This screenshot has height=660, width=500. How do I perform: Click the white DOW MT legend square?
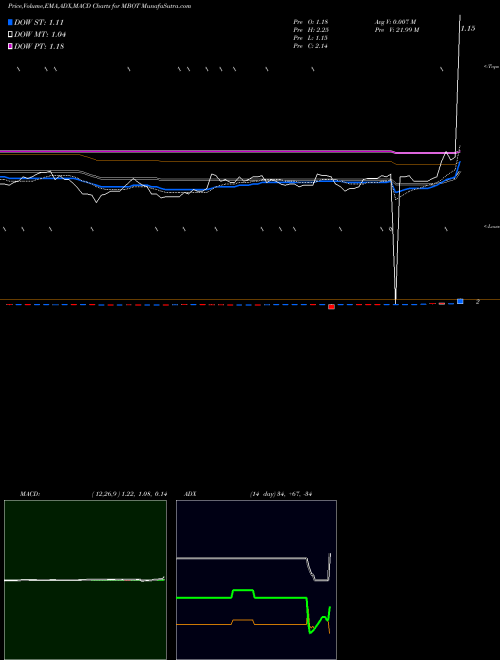[x=11, y=34]
